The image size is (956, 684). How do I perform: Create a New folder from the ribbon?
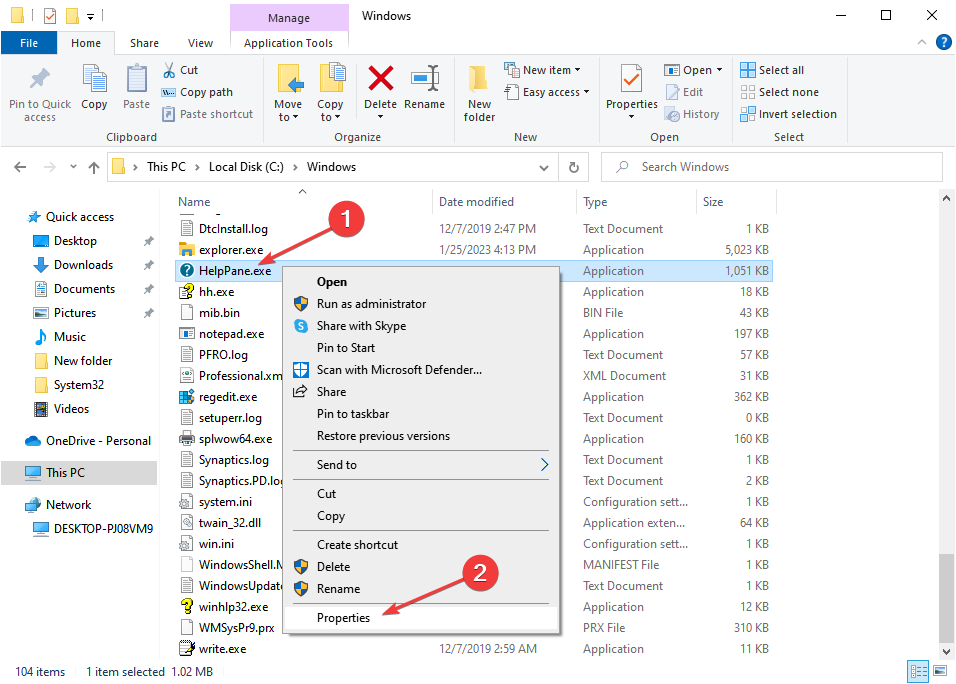(479, 93)
